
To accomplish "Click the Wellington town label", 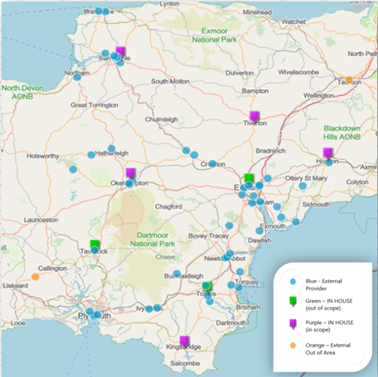I will [x=319, y=96].
